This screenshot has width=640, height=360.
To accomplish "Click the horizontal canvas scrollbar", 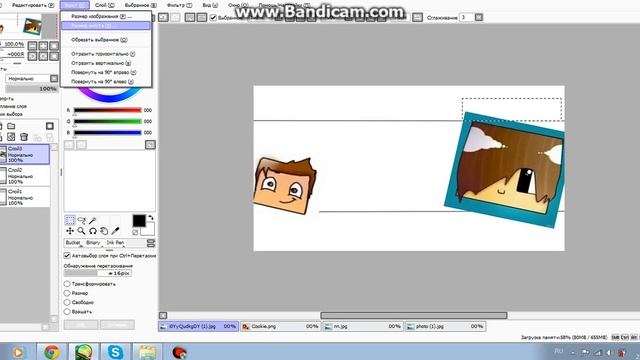I will [x=413, y=316].
